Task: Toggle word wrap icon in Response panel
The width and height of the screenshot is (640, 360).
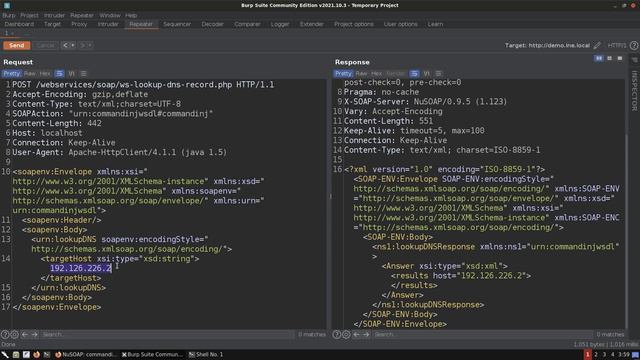Action: (x=414, y=73)
